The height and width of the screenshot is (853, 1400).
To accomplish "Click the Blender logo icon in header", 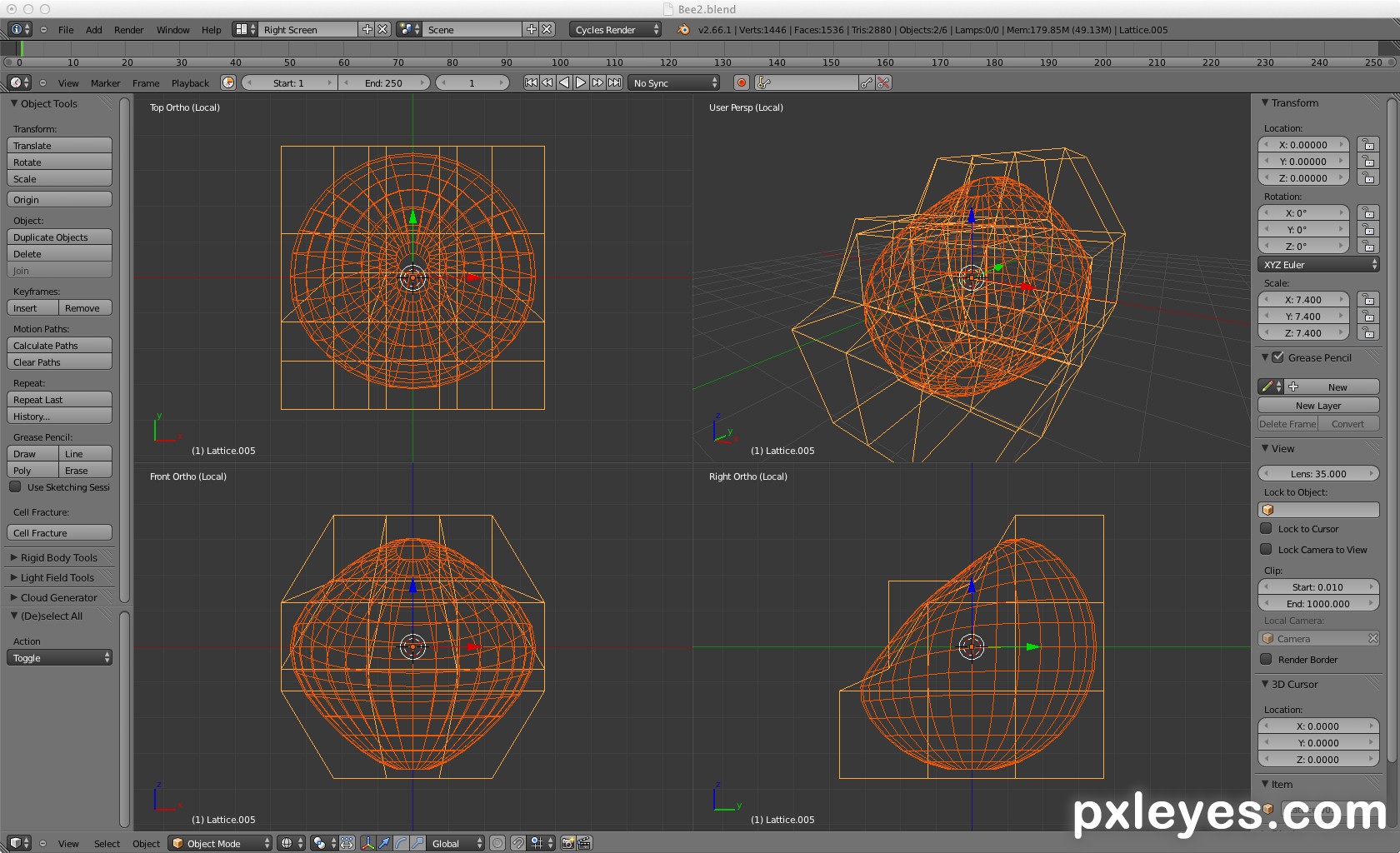I will point(683,29).
